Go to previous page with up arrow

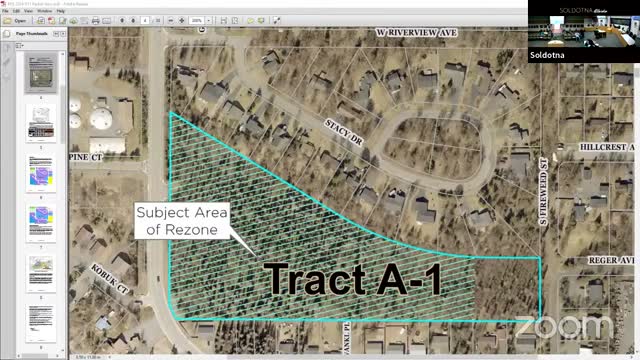pos(122,20)
